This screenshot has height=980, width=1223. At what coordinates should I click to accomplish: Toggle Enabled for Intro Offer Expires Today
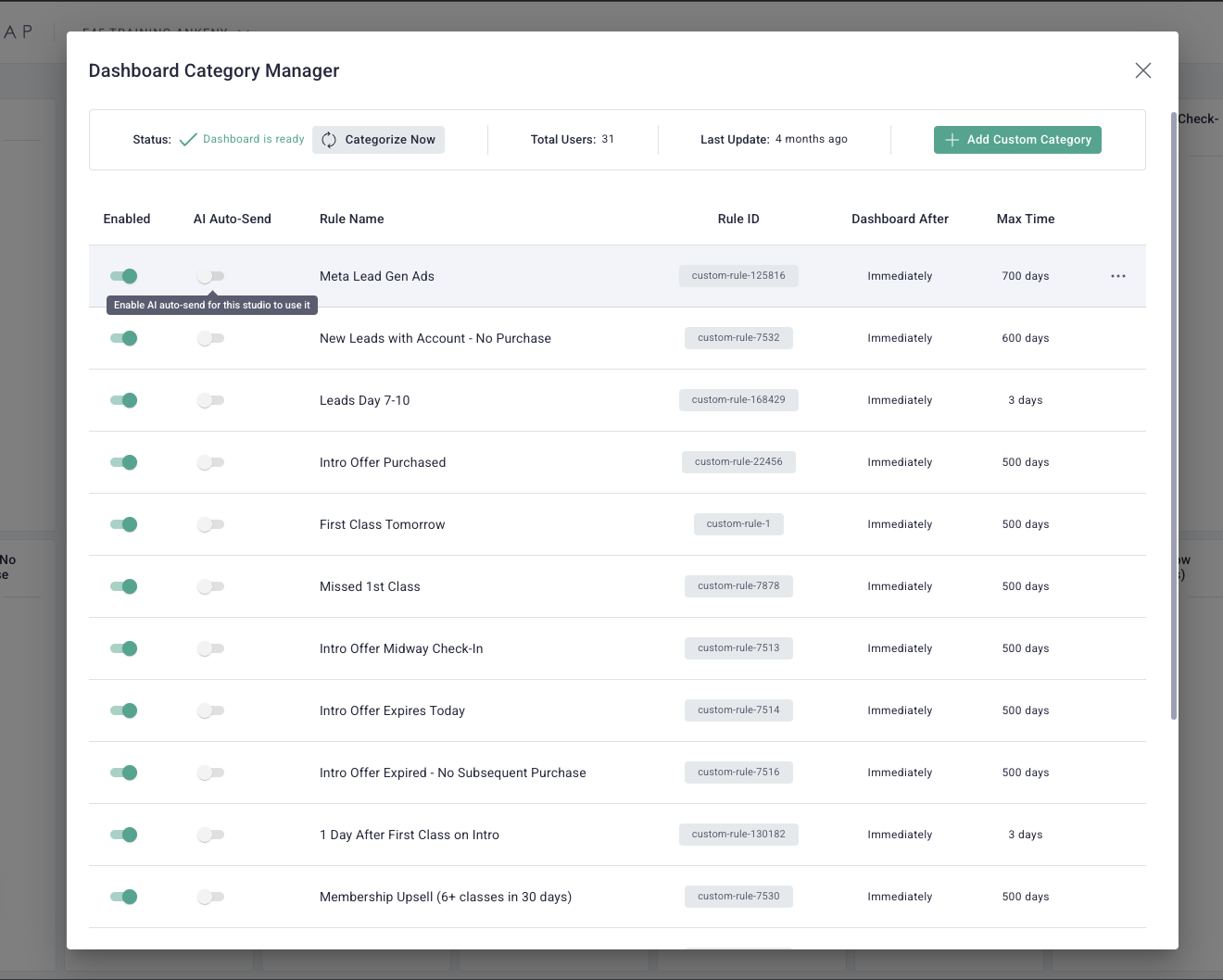pos(123,710)
